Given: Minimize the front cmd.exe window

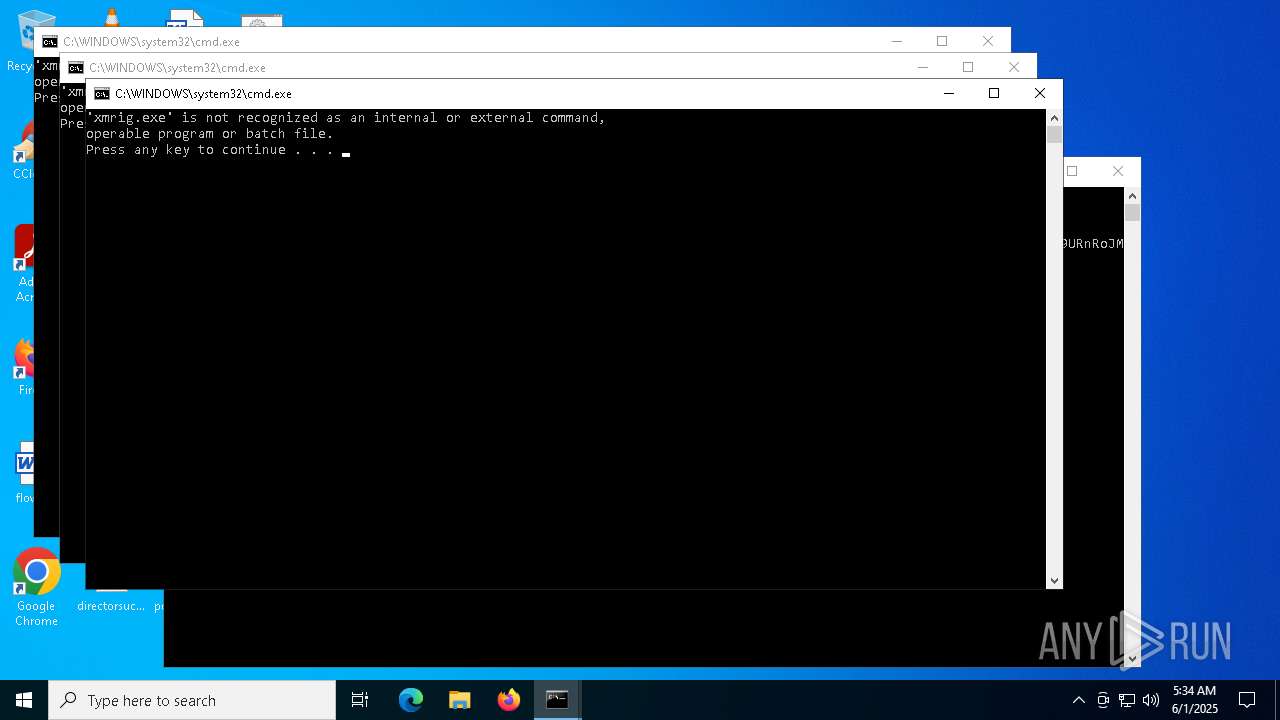Looking at the screenshot, I should click(949, 93).
